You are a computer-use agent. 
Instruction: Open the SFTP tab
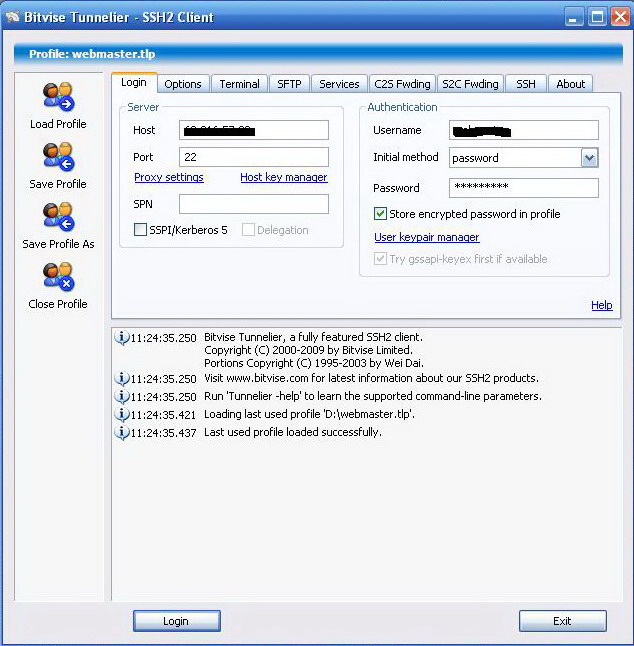pos(289,84)
